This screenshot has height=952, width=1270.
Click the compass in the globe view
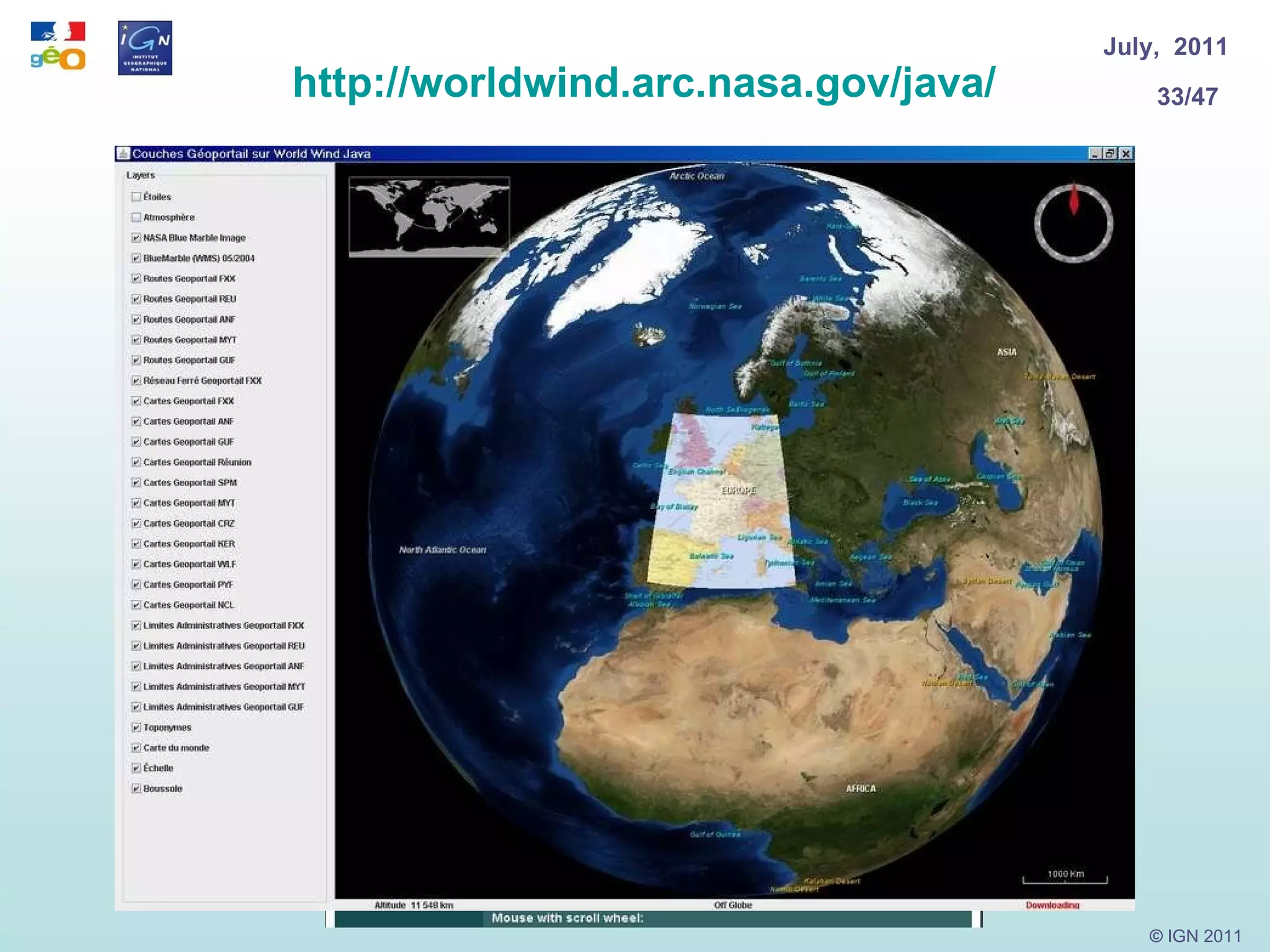[1073, 223]
